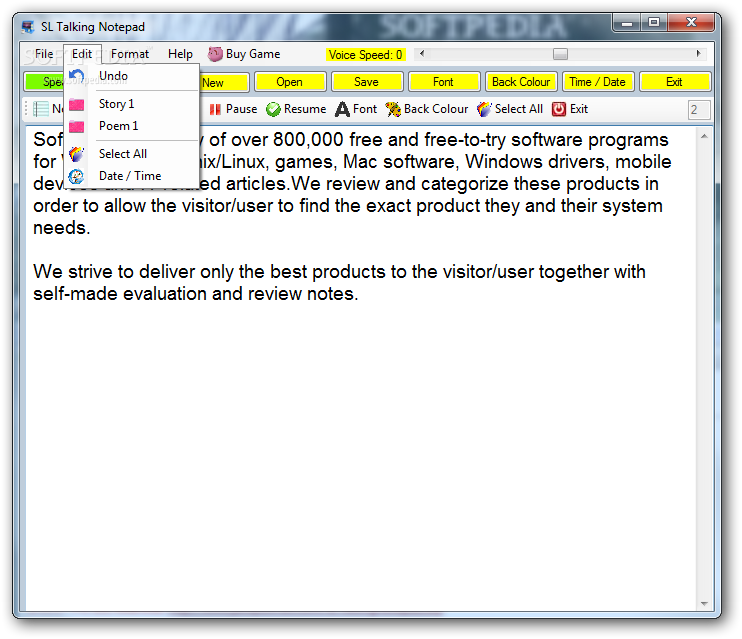Click the toolbar Select All icon
742x639 pixels.
click(484, 109)
